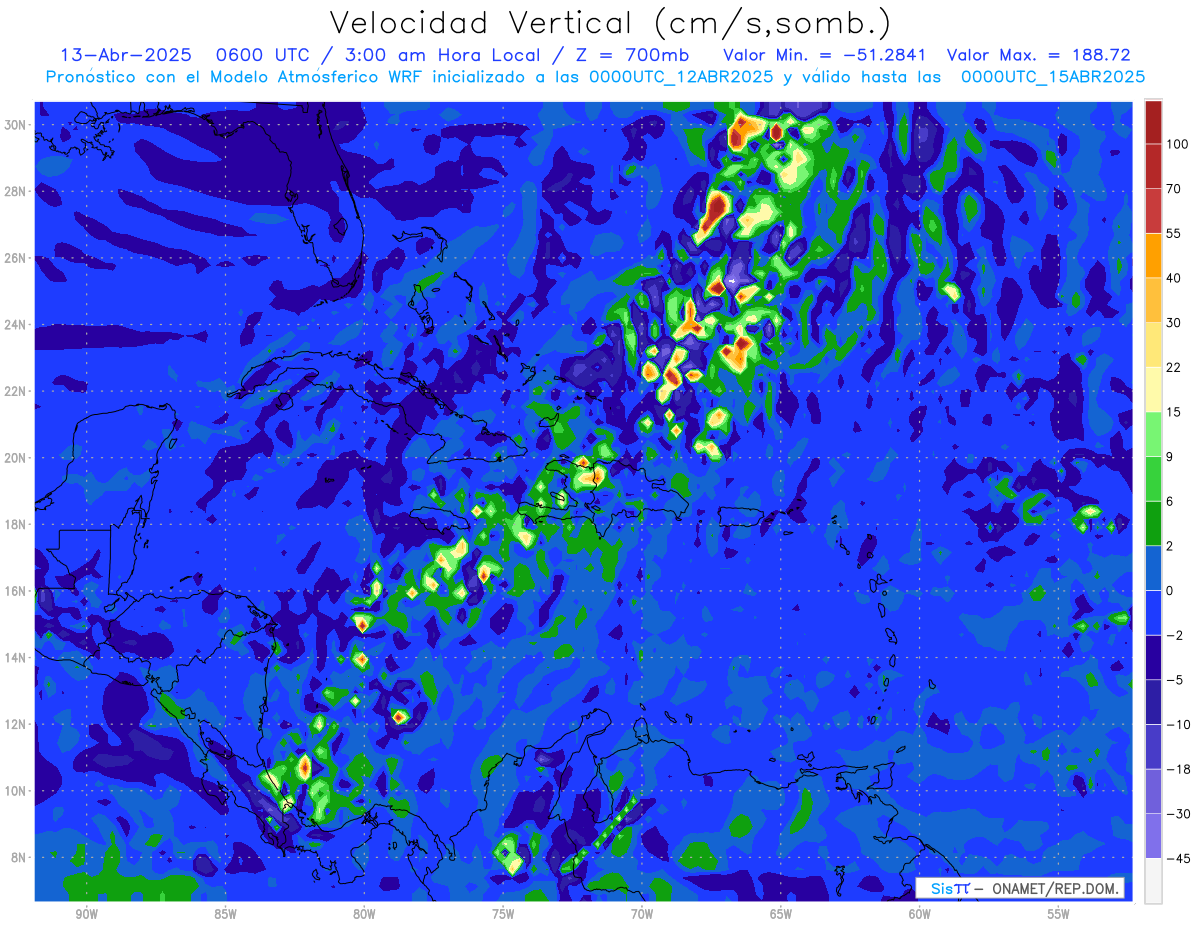
Task: Click the "Valor Min. = -51.2841" text
Action: tap(825, 55)
